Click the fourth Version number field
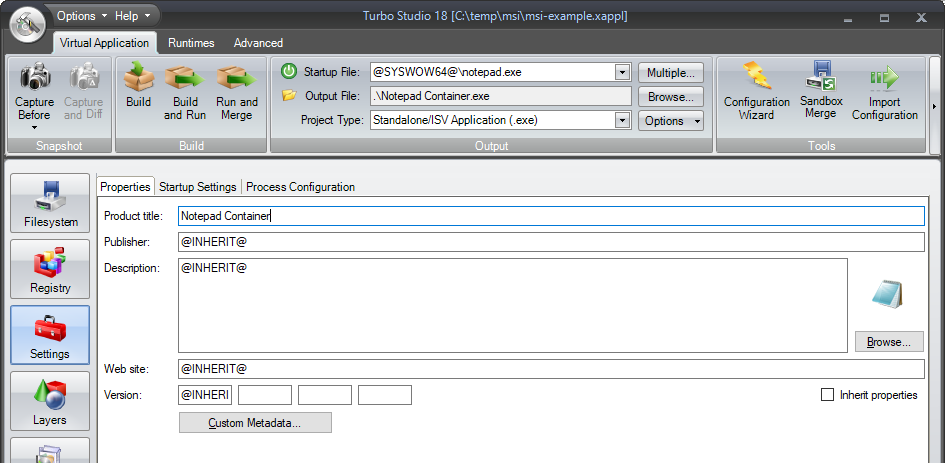Viewport: 945px width, 463px height. [x=385, y=395]
